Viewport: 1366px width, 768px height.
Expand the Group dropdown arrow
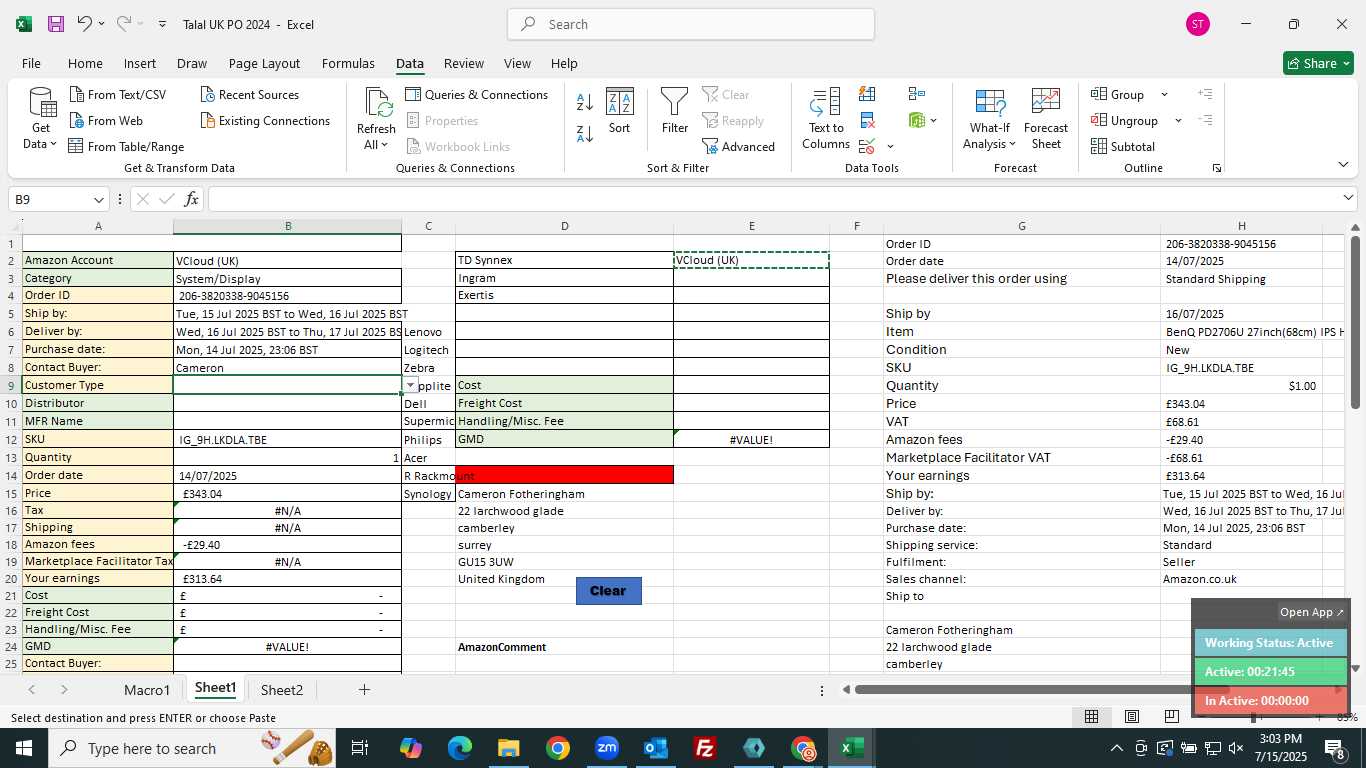(x=1164, y=94)
